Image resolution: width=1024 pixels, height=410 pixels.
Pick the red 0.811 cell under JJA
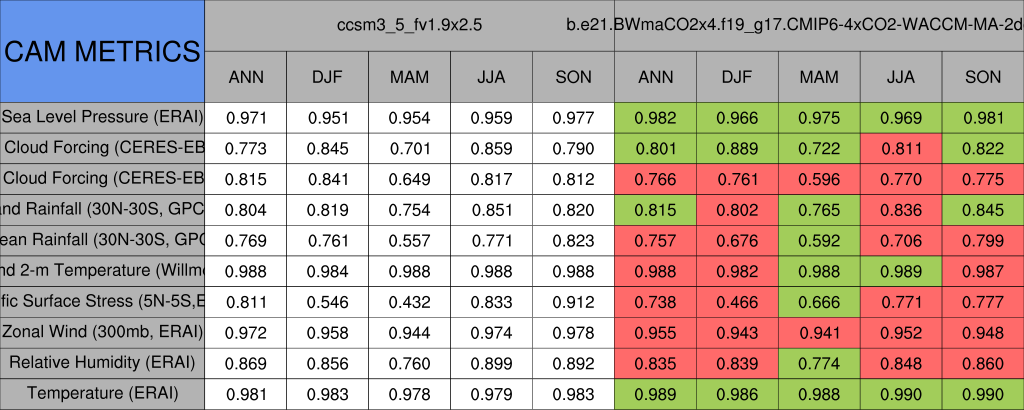pos(901,149)
